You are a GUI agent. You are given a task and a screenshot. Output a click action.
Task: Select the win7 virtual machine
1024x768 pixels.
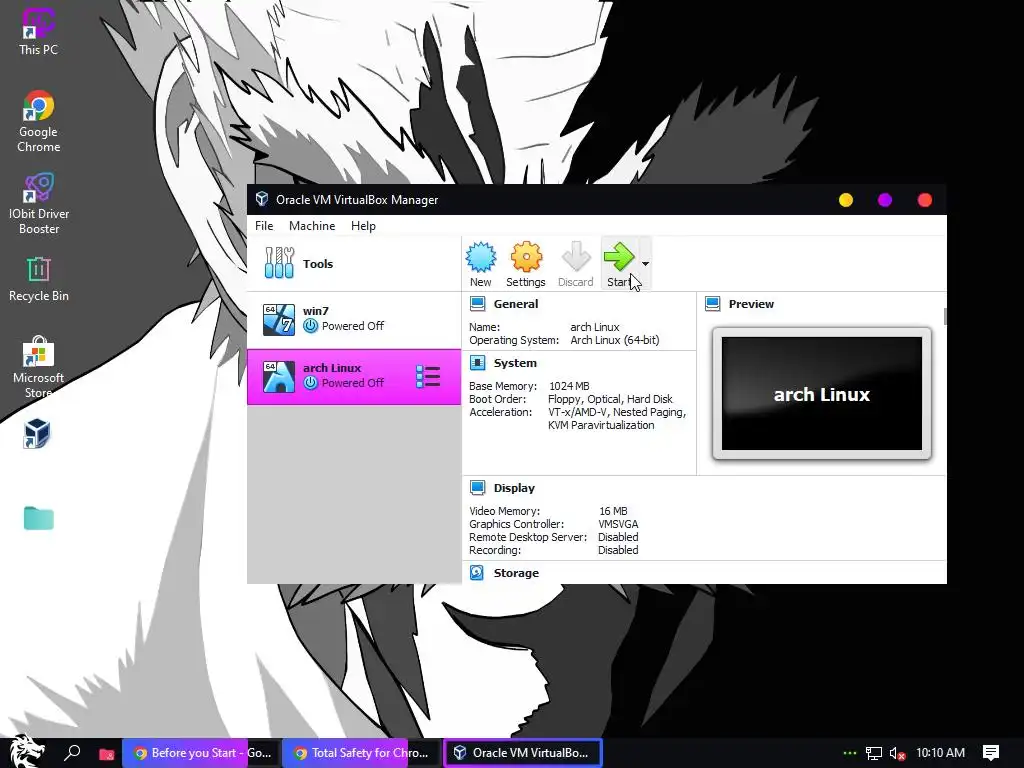(x=354, y=319)
